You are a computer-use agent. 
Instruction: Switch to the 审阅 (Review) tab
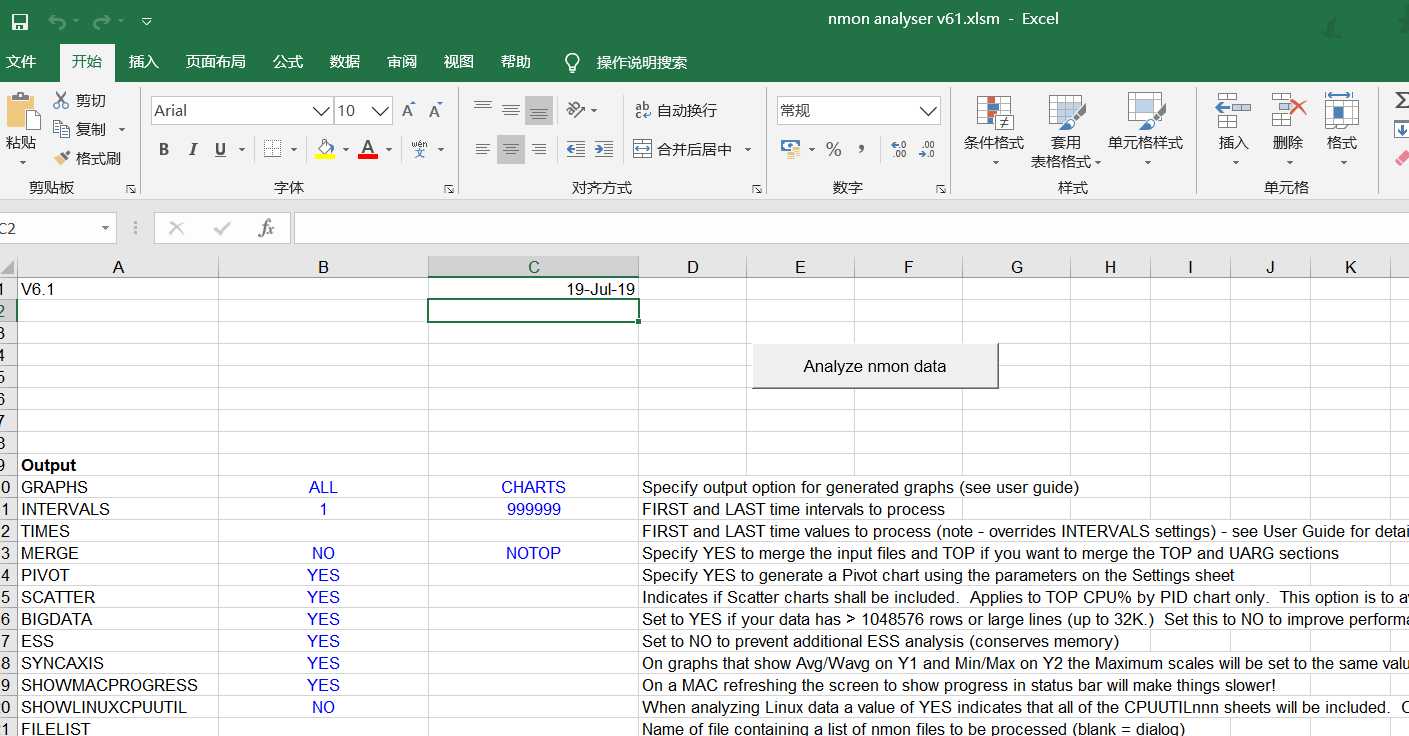[x=402, y=62]
